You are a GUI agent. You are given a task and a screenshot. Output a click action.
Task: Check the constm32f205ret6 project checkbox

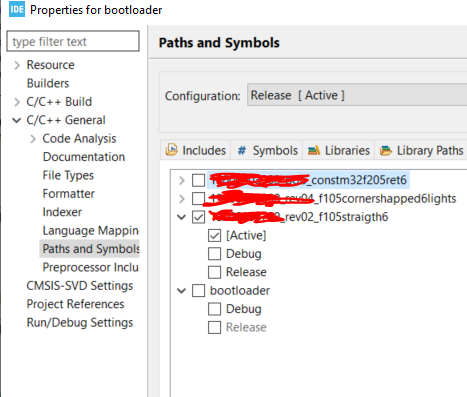pos(198,180)
